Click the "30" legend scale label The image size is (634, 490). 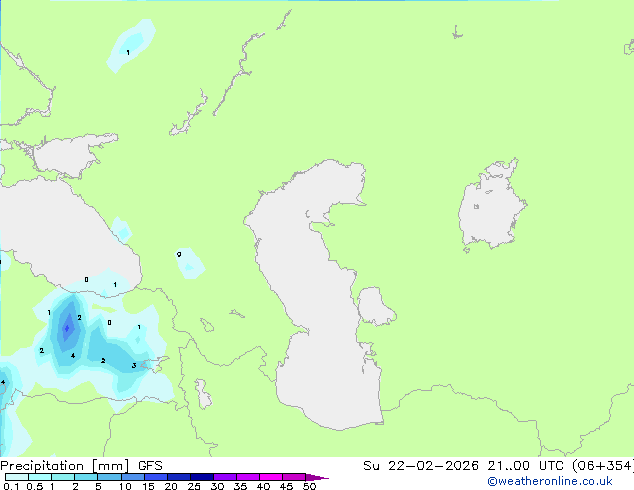pos(217,486)
